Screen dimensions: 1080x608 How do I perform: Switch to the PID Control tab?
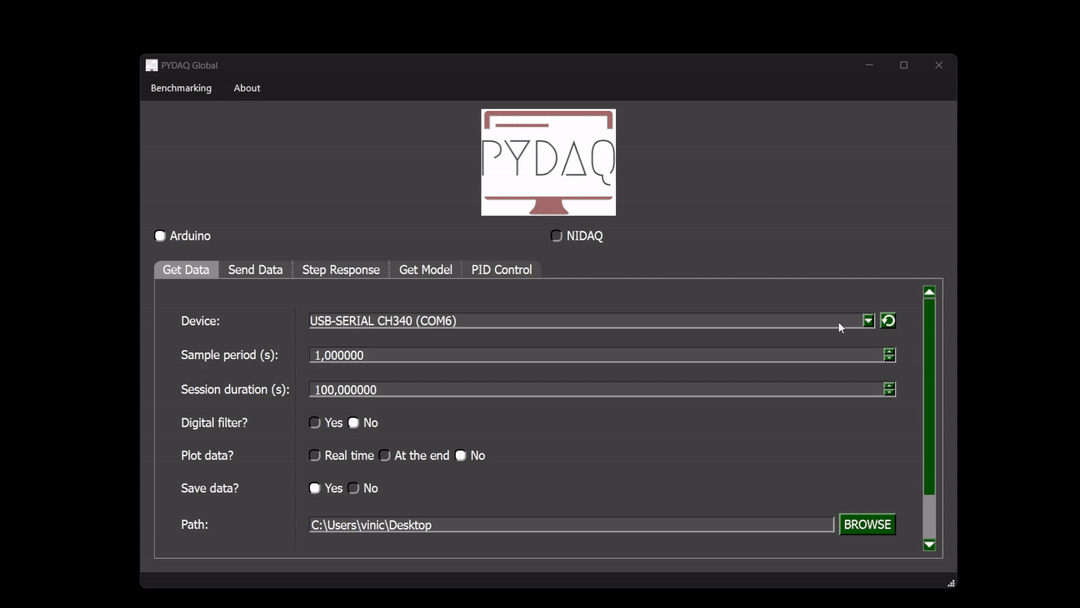[501, 270]
